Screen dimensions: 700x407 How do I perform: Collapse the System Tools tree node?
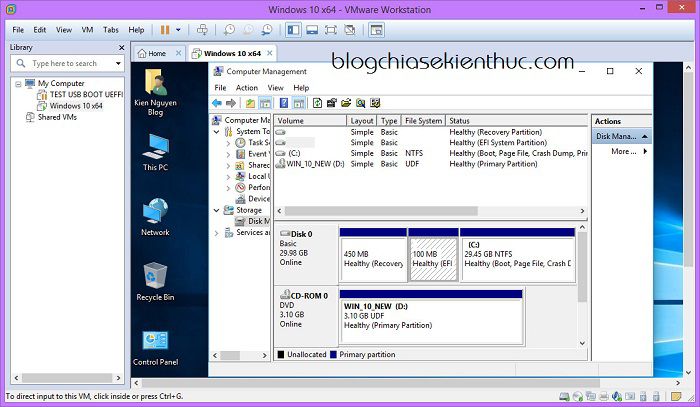click(217, 132)
